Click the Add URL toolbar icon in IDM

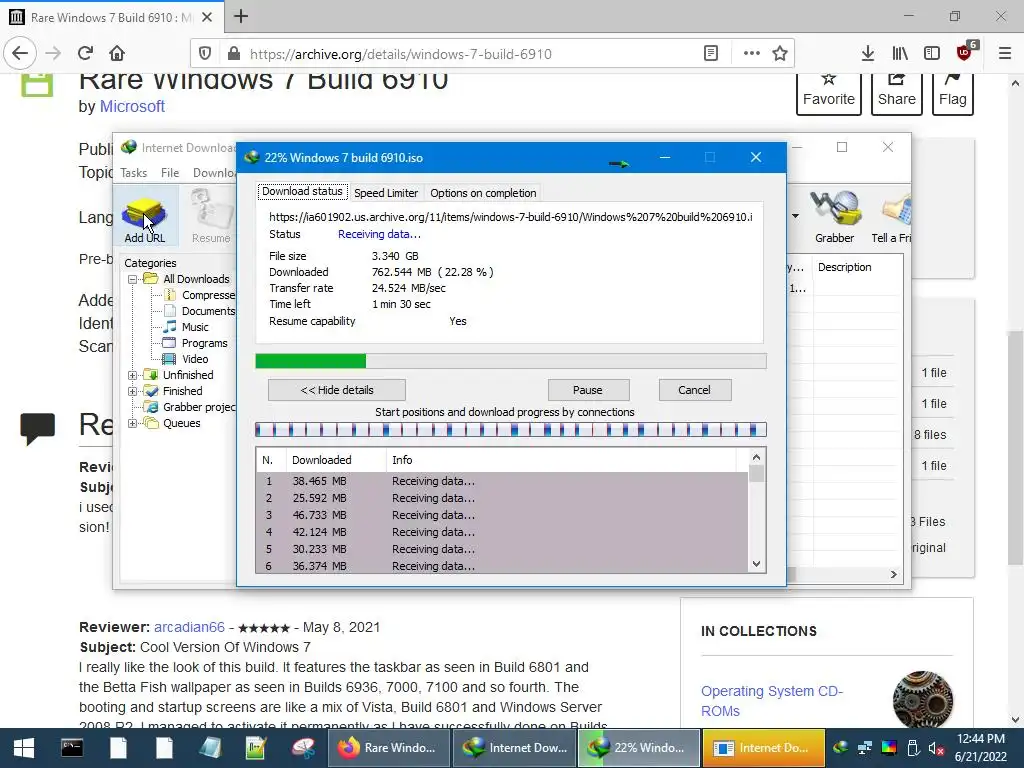pos(145,219)
